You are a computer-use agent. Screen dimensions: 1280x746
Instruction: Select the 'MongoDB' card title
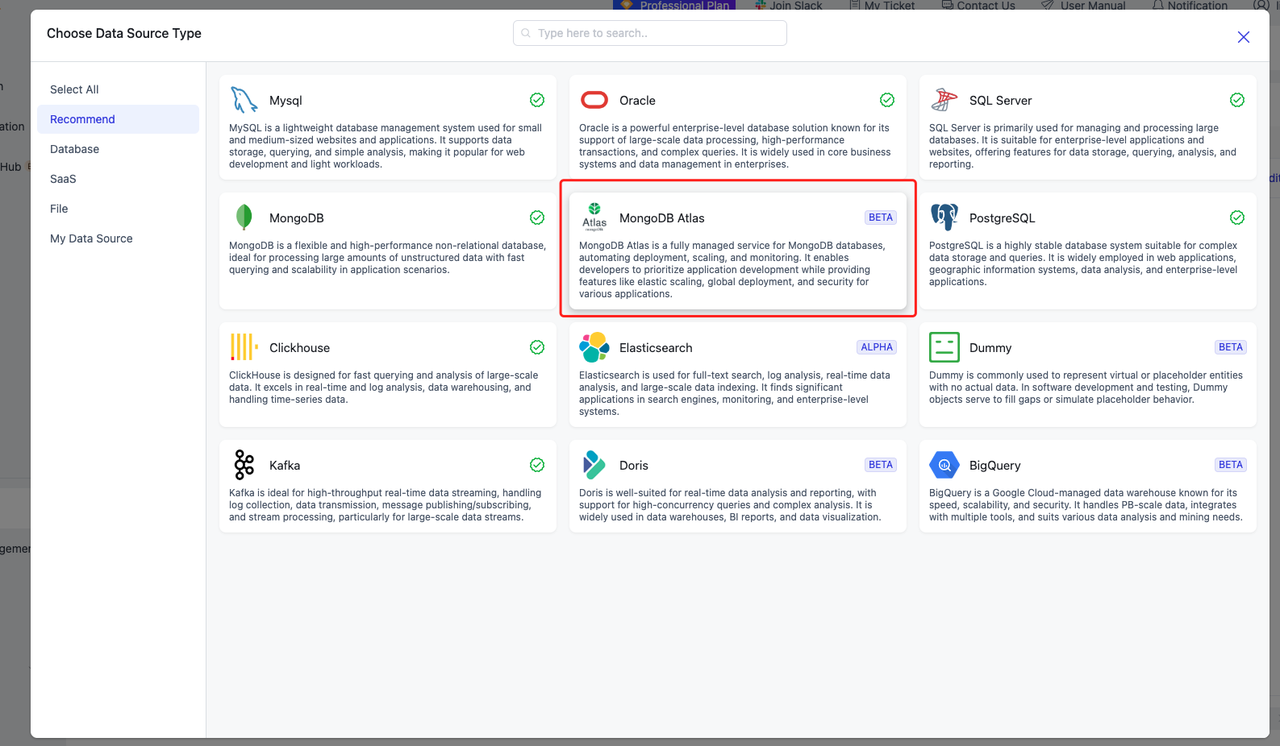[x=296, y=218]
